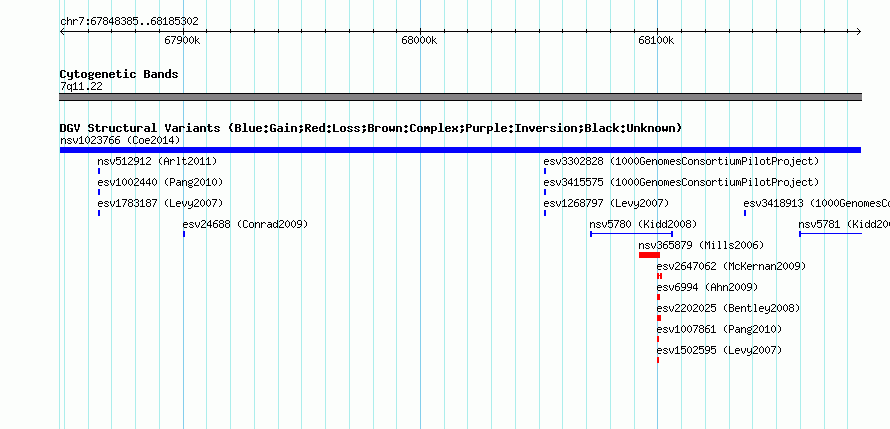Select esv6994 (Ahn2009) label
Viewport: 890px width, 429px height.
(707, 287)
